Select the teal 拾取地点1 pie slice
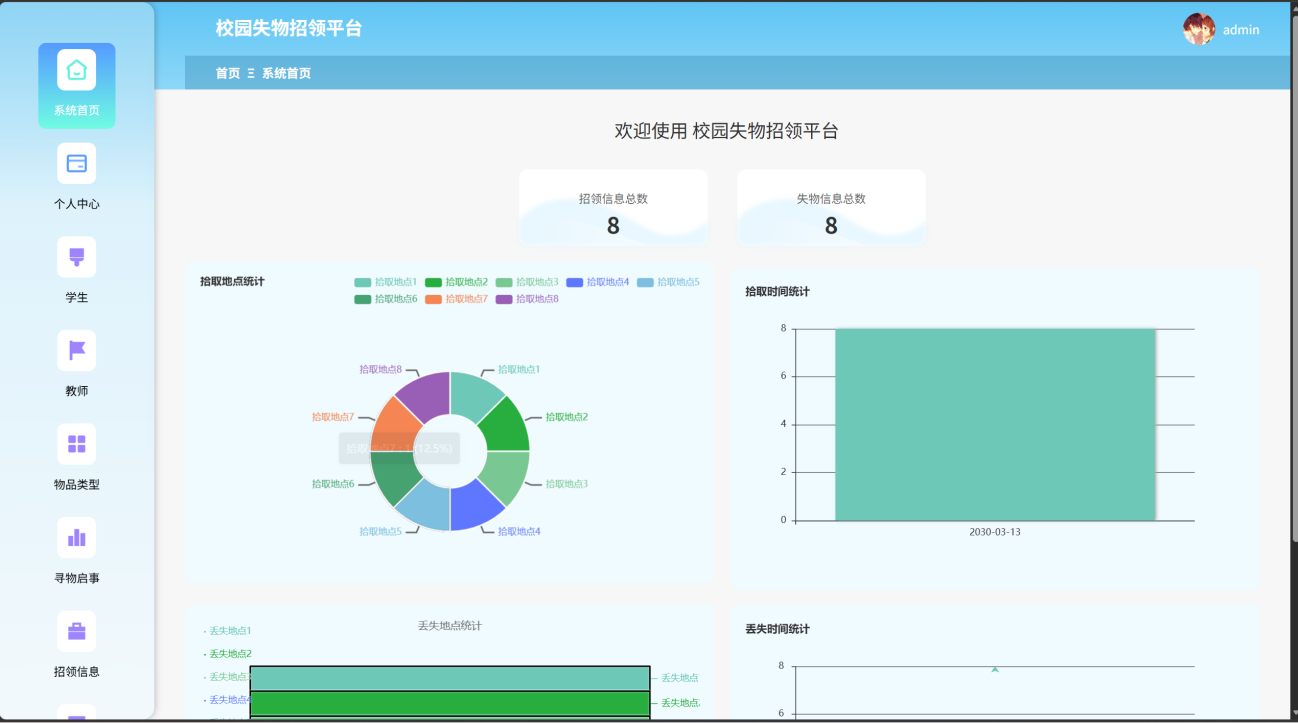Image resolution: width=1298 pixels, height=723 pixels. pyautogui.click(x=473, y=395)
